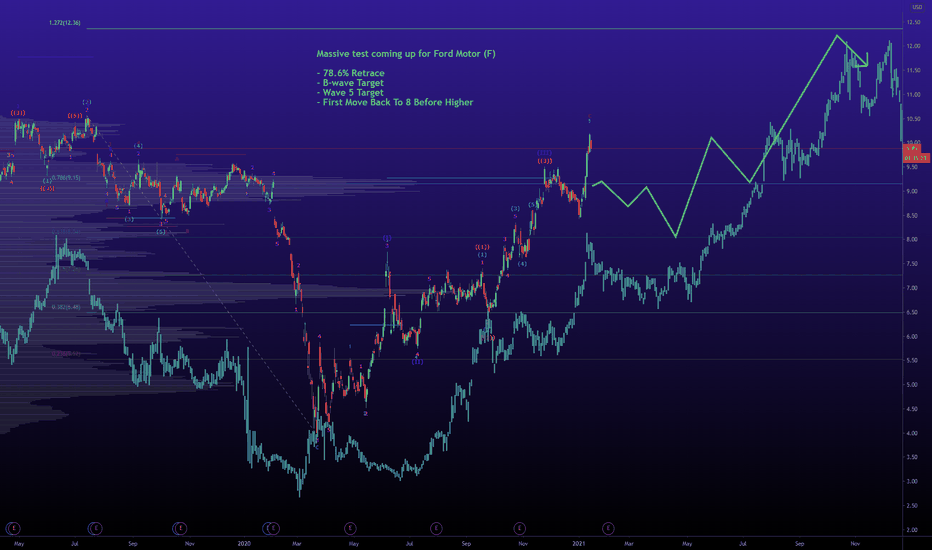The width and height of the screenshot is (932, 550).
Task: Click the 2.00 price axis label
Action: pos(912,530)
